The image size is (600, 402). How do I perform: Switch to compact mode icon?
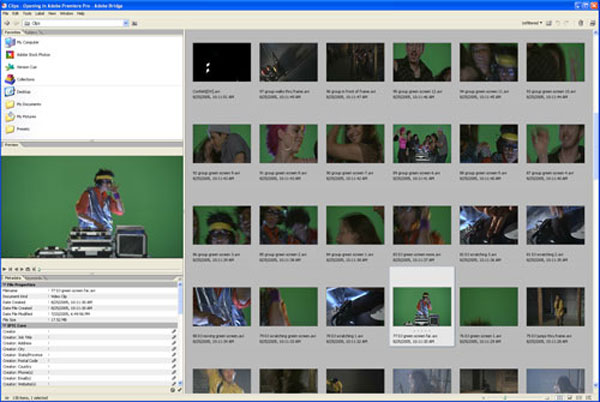[x=592, y=23]
